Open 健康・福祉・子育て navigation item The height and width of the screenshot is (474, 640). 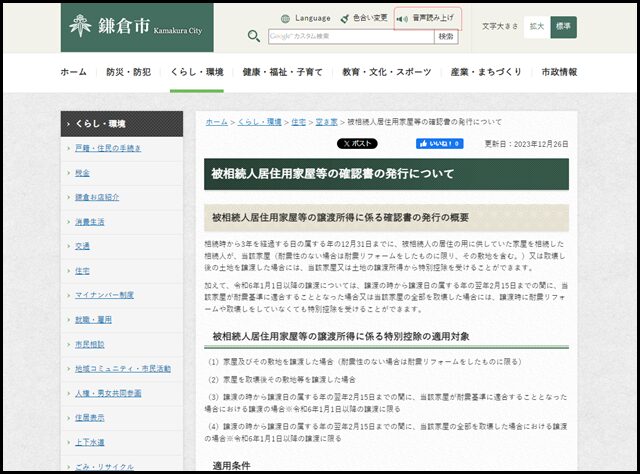click(x=282, y=72)
